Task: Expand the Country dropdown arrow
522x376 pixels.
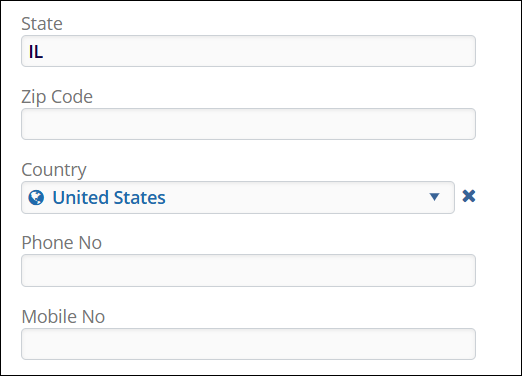Action: pyautogui.click(x=434, y=197)
